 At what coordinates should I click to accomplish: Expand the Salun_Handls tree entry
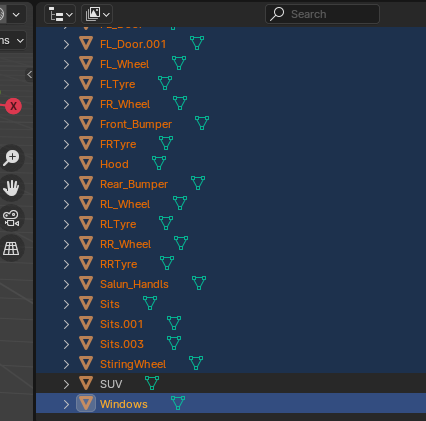pos(66,284)
